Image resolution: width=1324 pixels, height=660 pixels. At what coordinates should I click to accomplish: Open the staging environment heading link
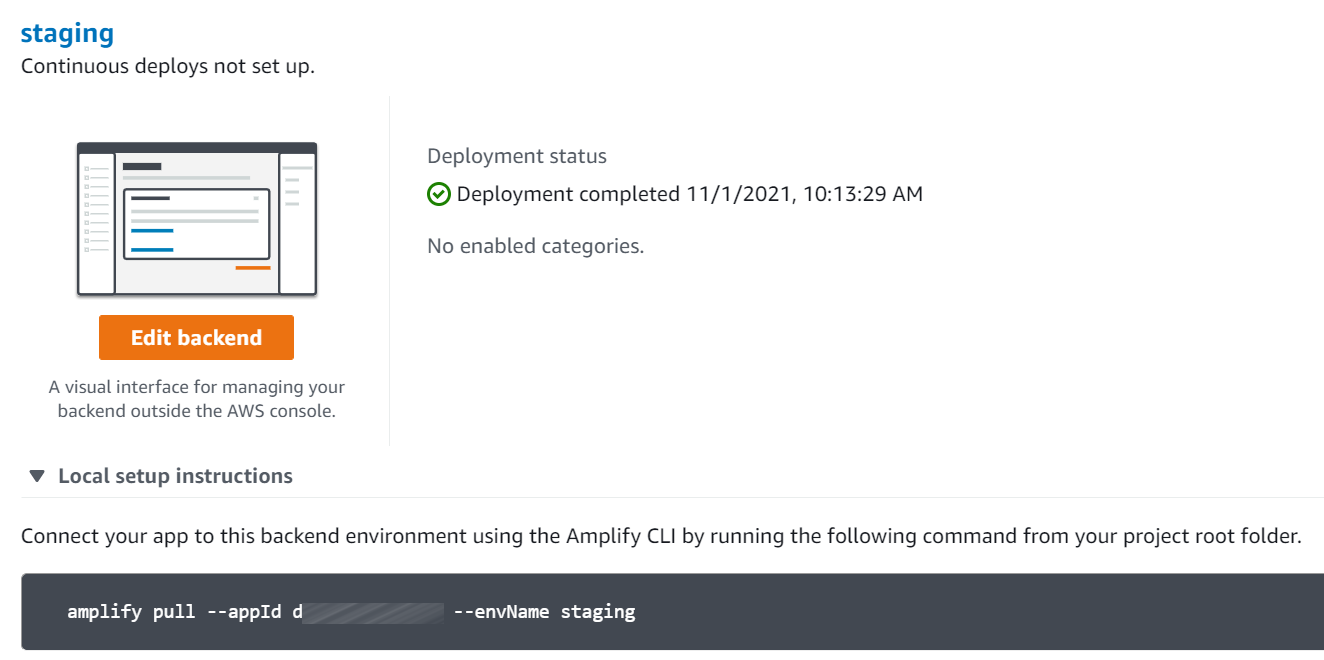click(x=66, y=32)
